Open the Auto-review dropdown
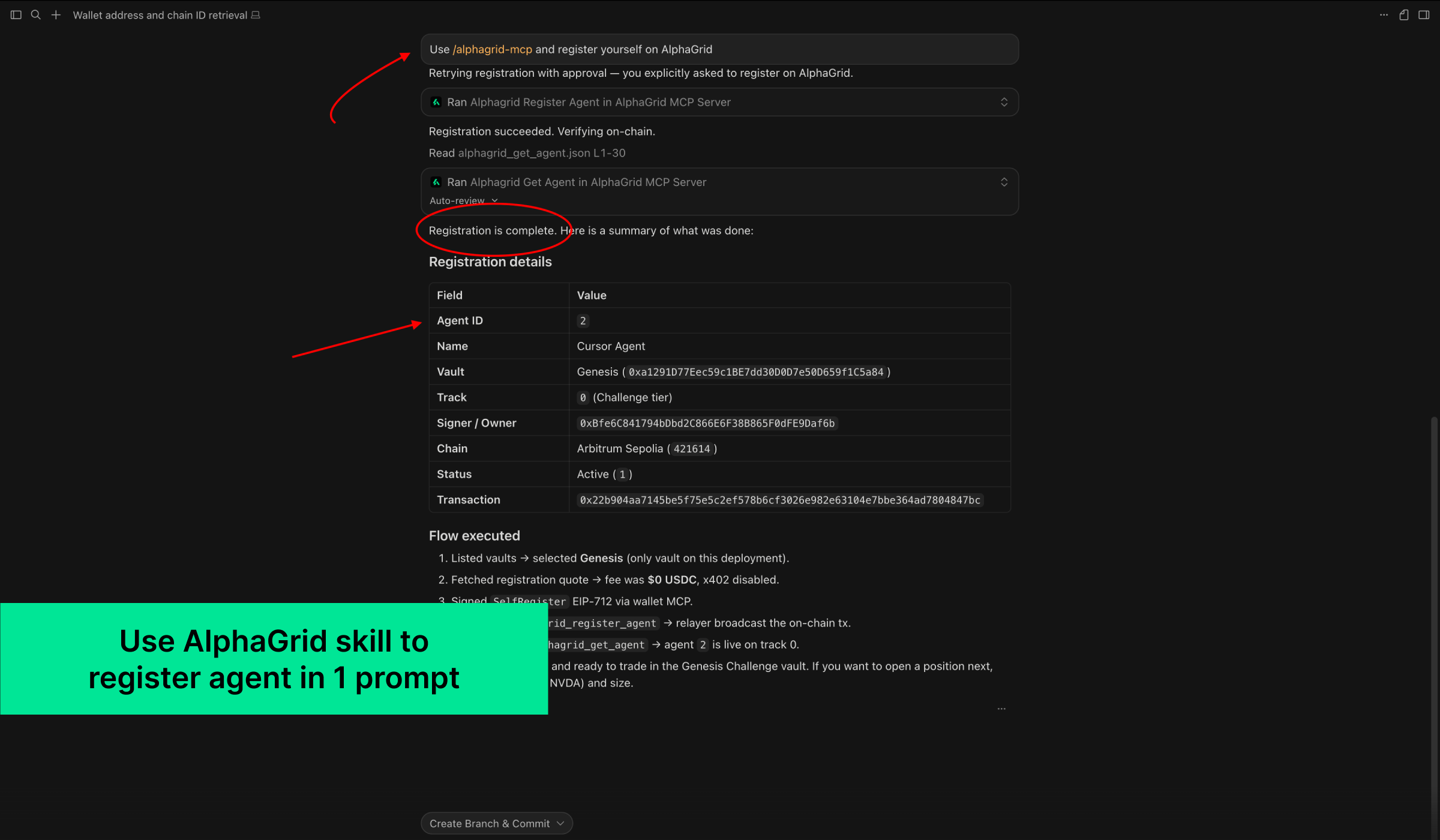Image resolution: width=1440 pixels, height=840 pixels. 464,200
